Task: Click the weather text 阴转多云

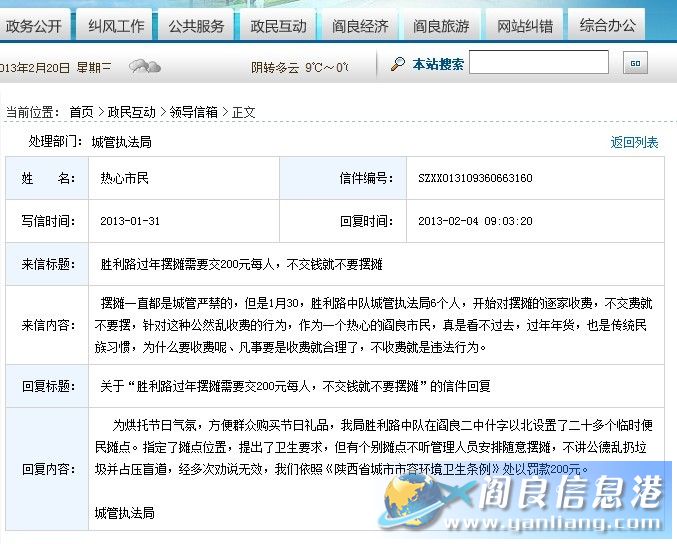Action: [x=275, y=67]
